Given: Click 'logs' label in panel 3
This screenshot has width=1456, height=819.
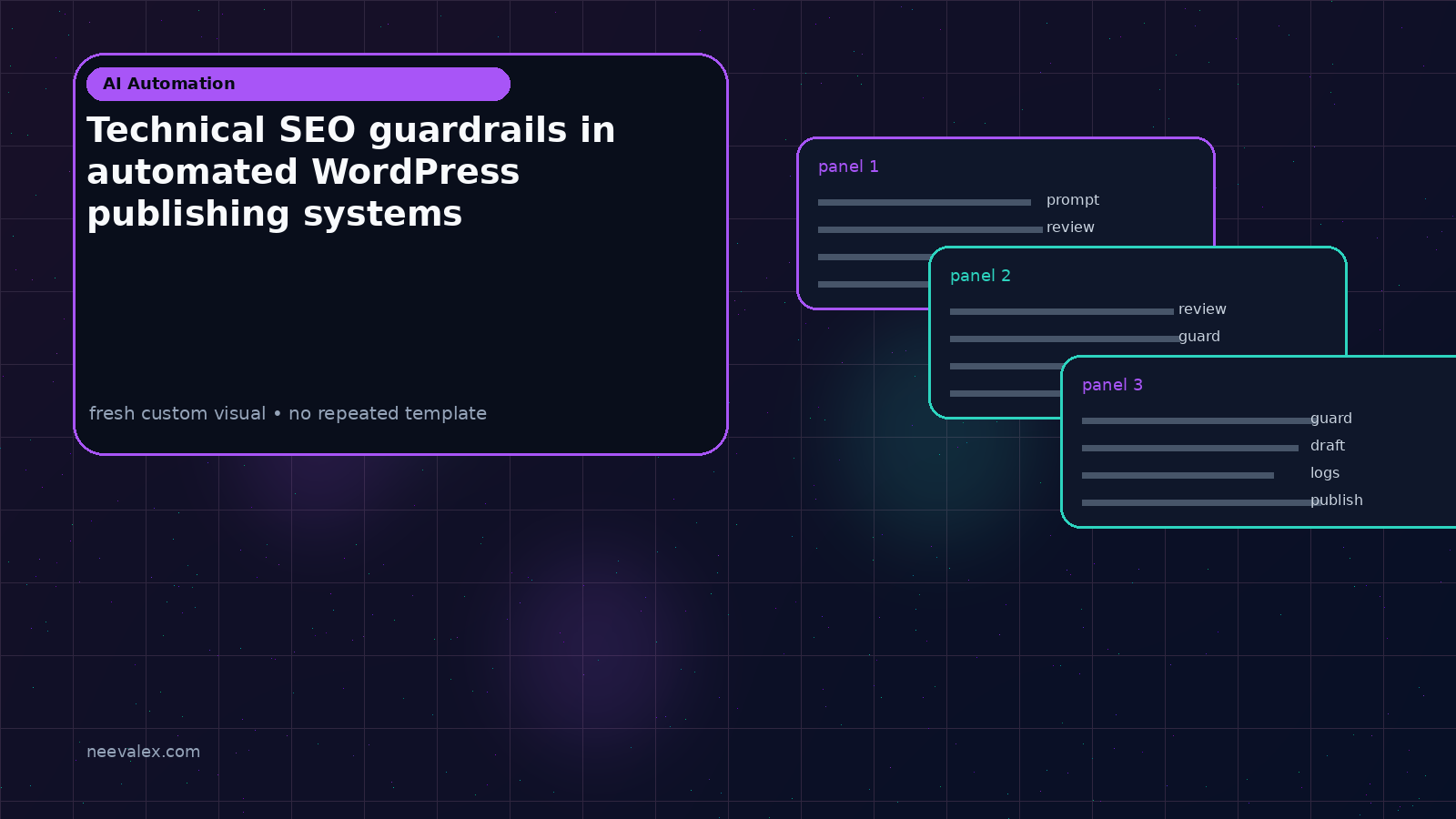Looking at the screenshot, I should 1325,473.
